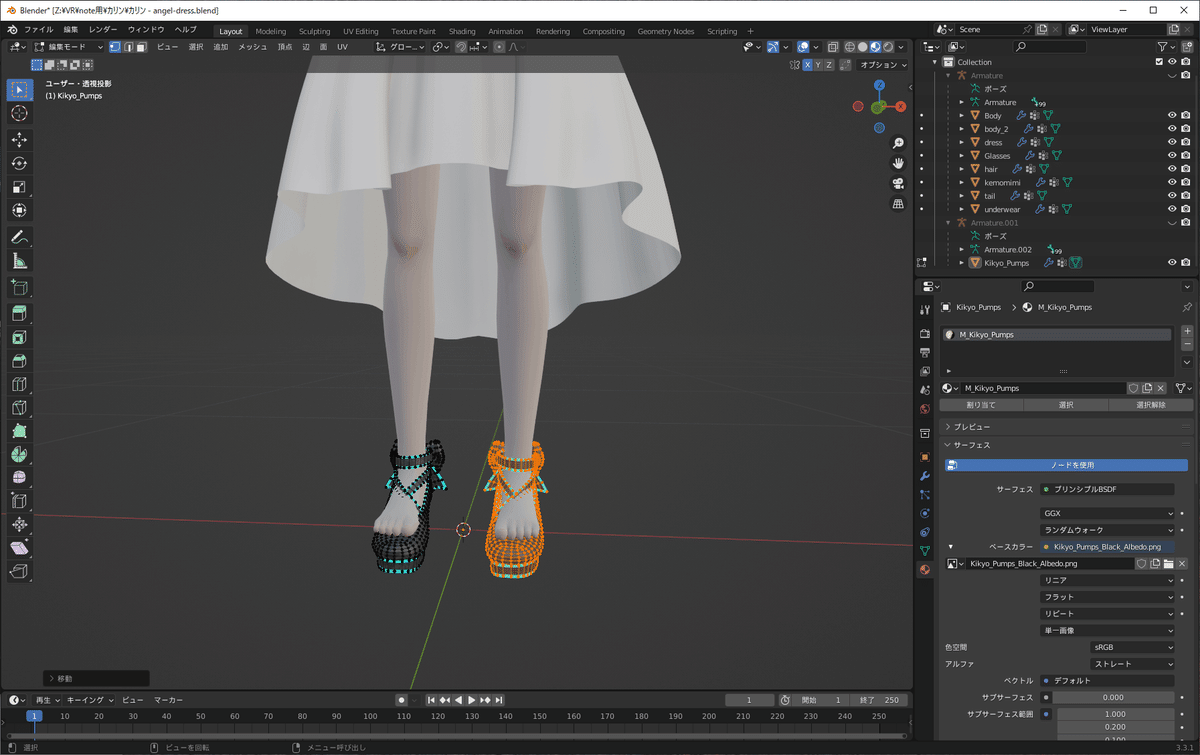Open the Object Data properties tab
Screen dimensions: 1200x755
[925, 551]
